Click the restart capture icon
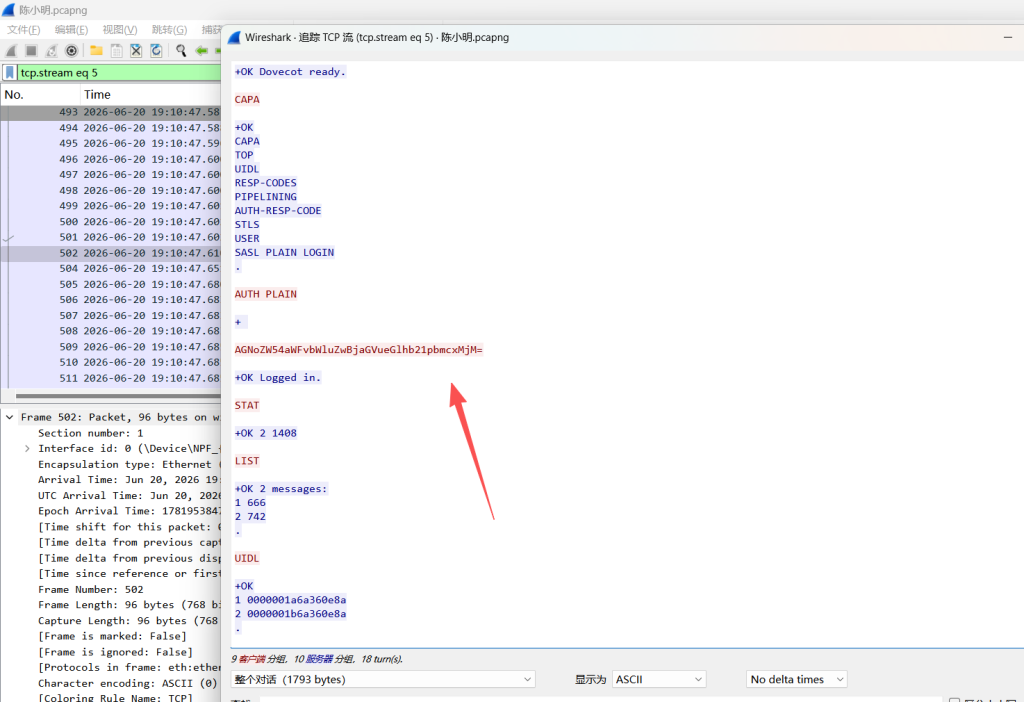 [x=51, y=51]
